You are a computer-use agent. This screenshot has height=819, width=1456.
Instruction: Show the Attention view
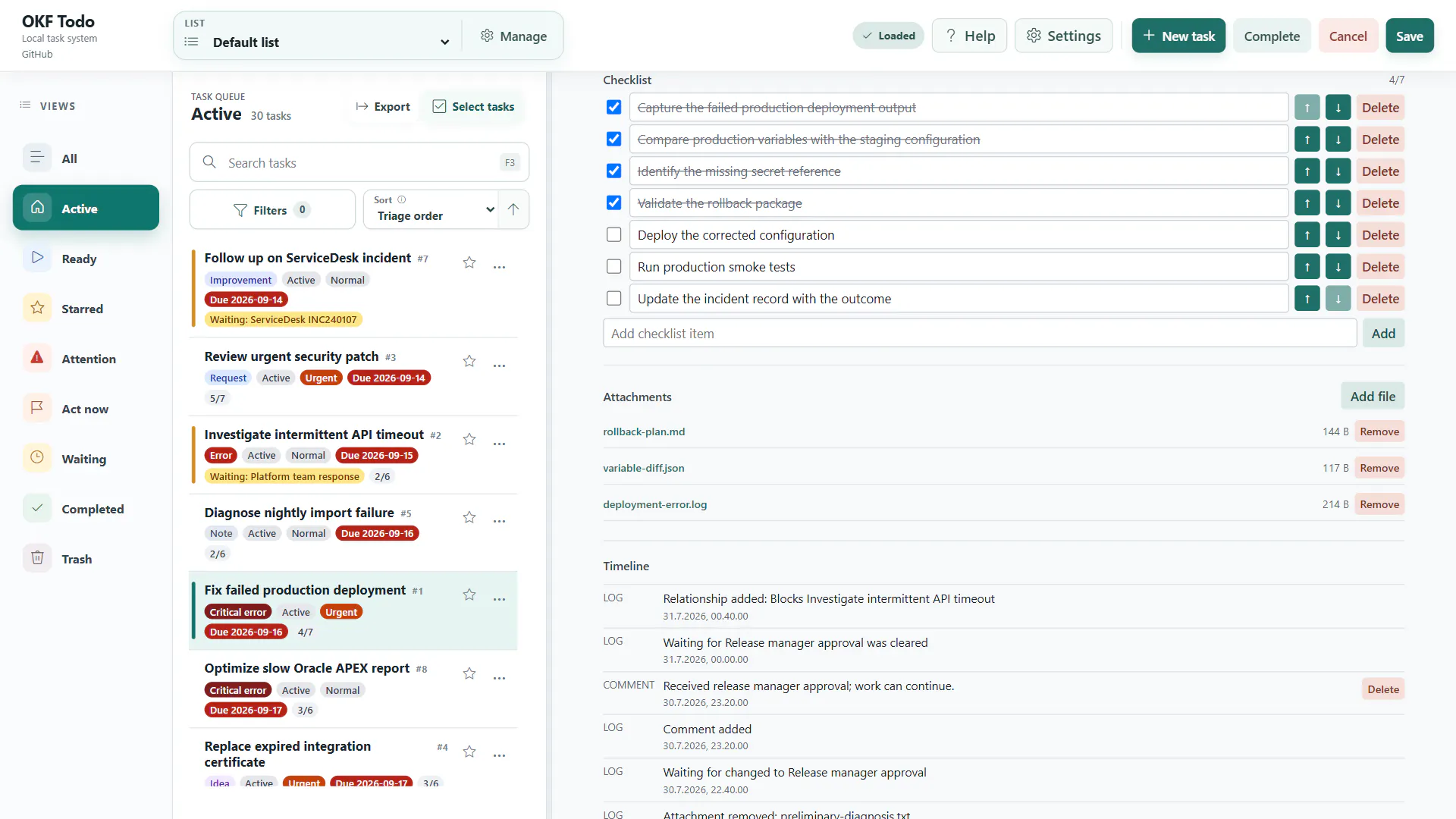(x=86, y=359)
